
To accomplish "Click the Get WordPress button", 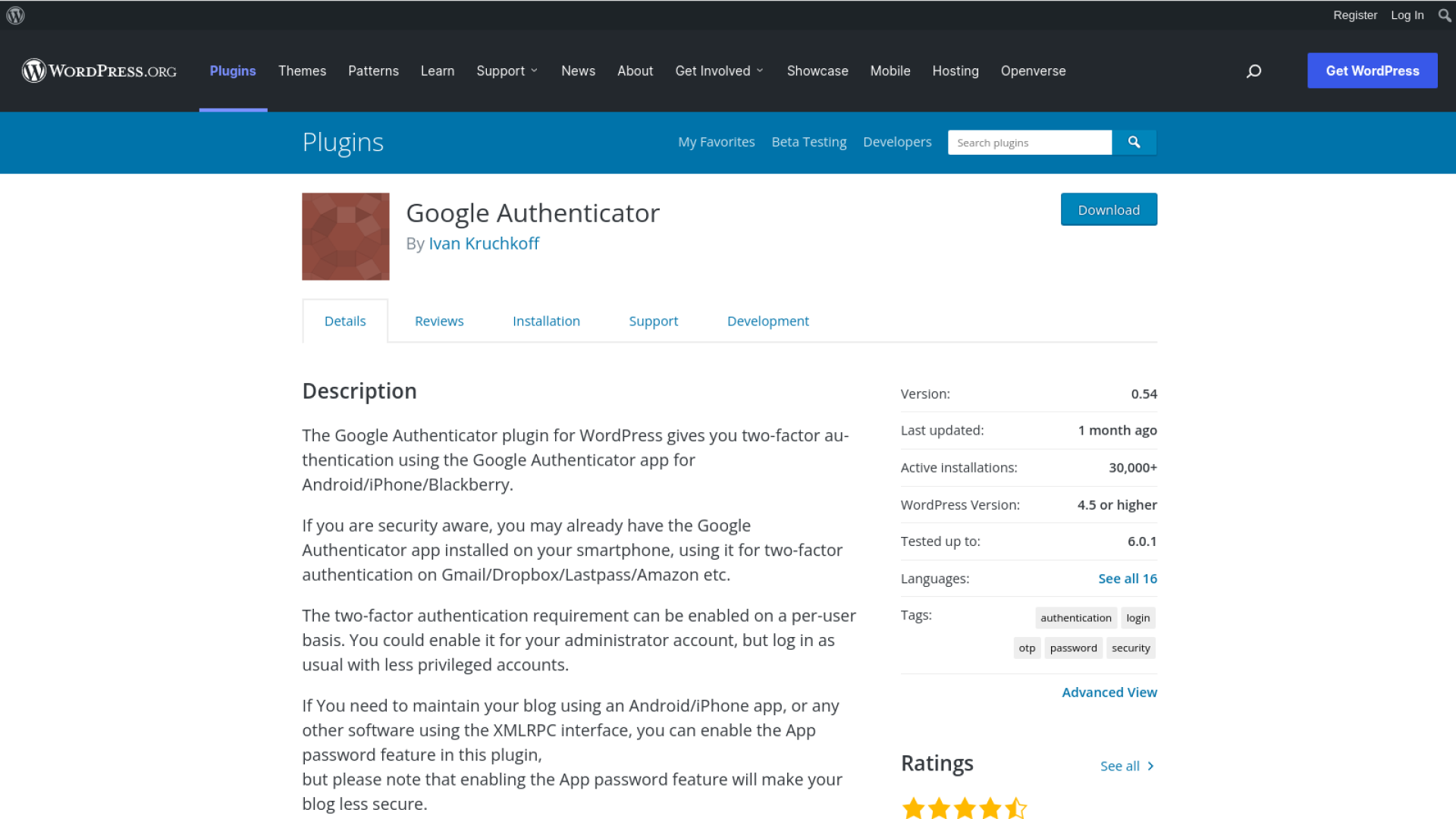I will pyautogui.click(x=1372, y=71).
